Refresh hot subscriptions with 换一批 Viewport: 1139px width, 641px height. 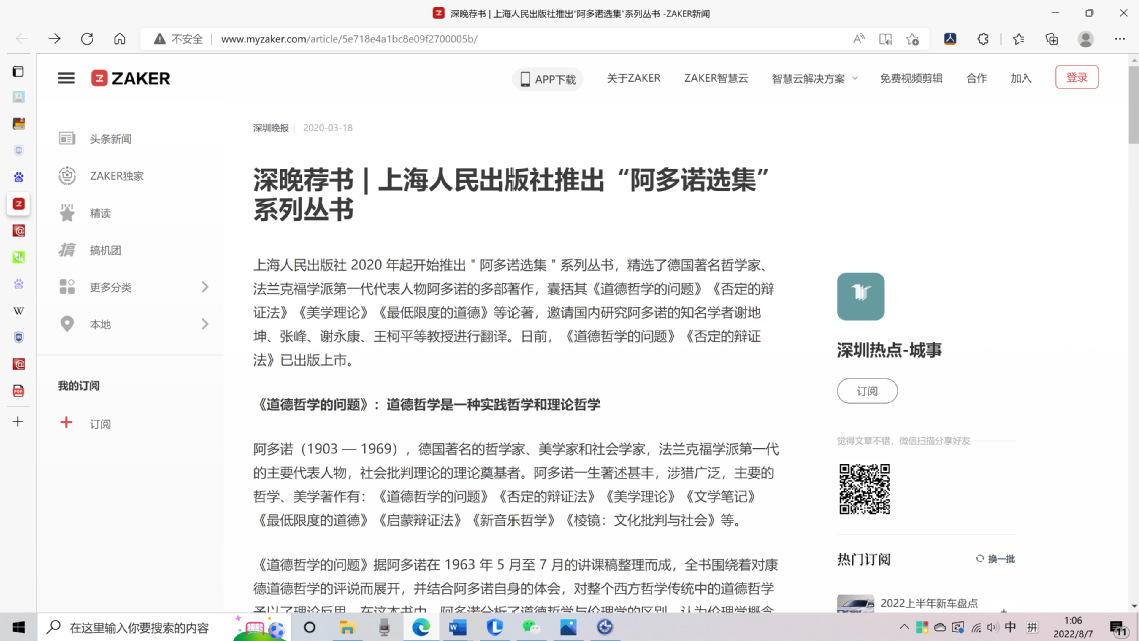click(x=995, y=559)
